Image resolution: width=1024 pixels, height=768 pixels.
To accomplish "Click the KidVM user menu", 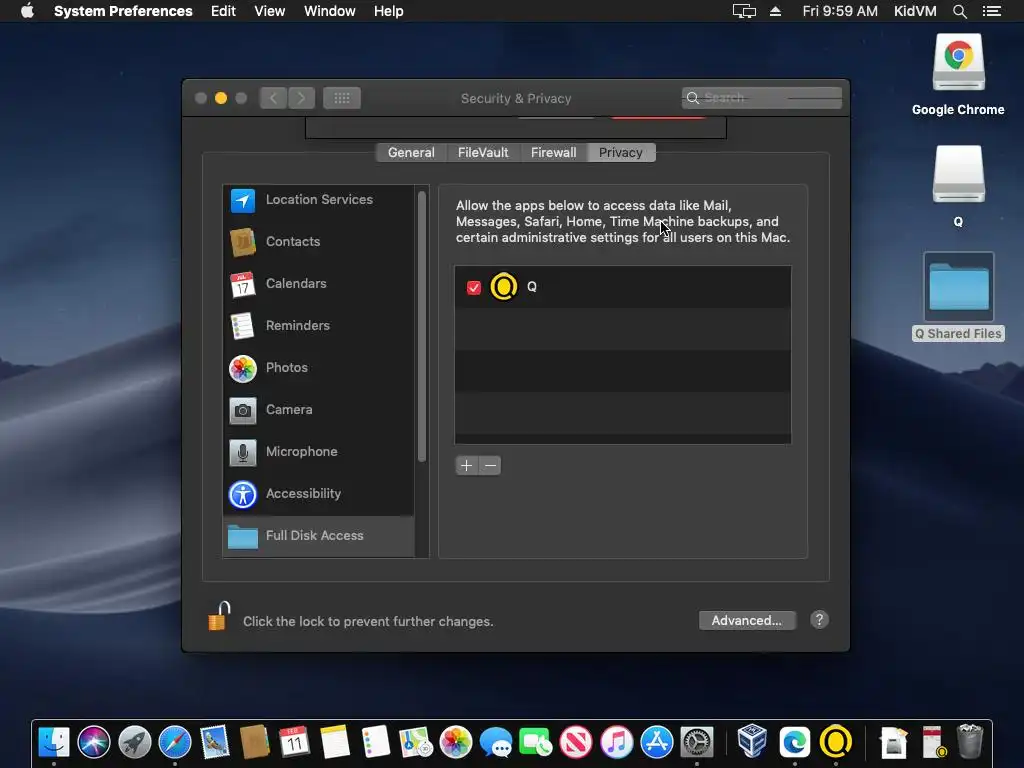I will (x=915, y=11).
